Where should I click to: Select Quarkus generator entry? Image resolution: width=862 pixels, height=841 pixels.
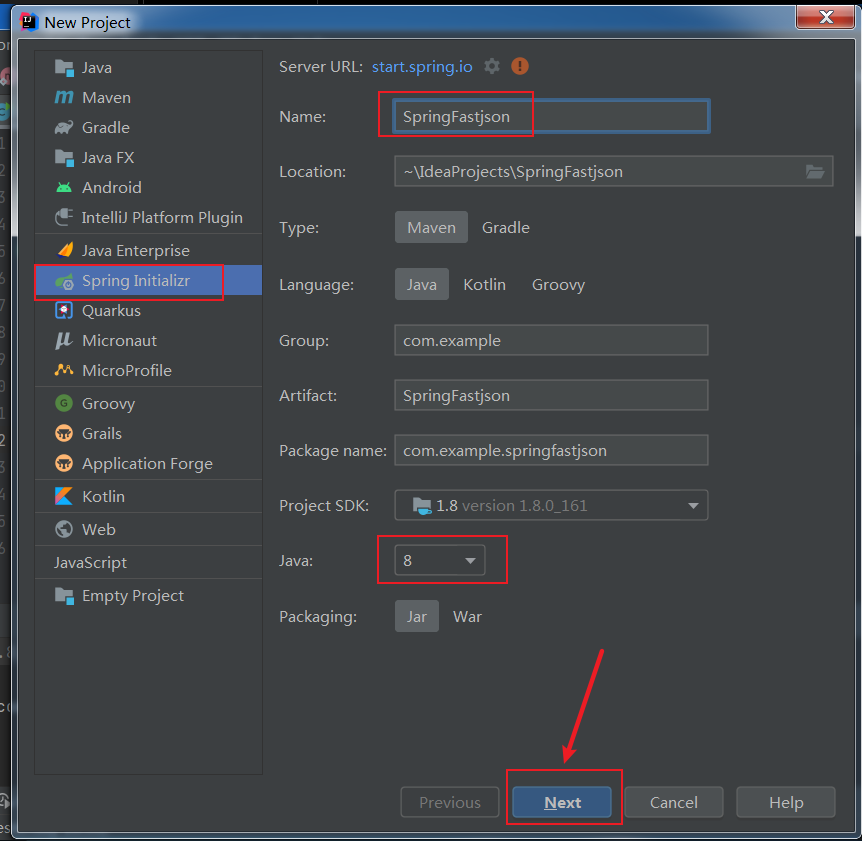(148, 311)
